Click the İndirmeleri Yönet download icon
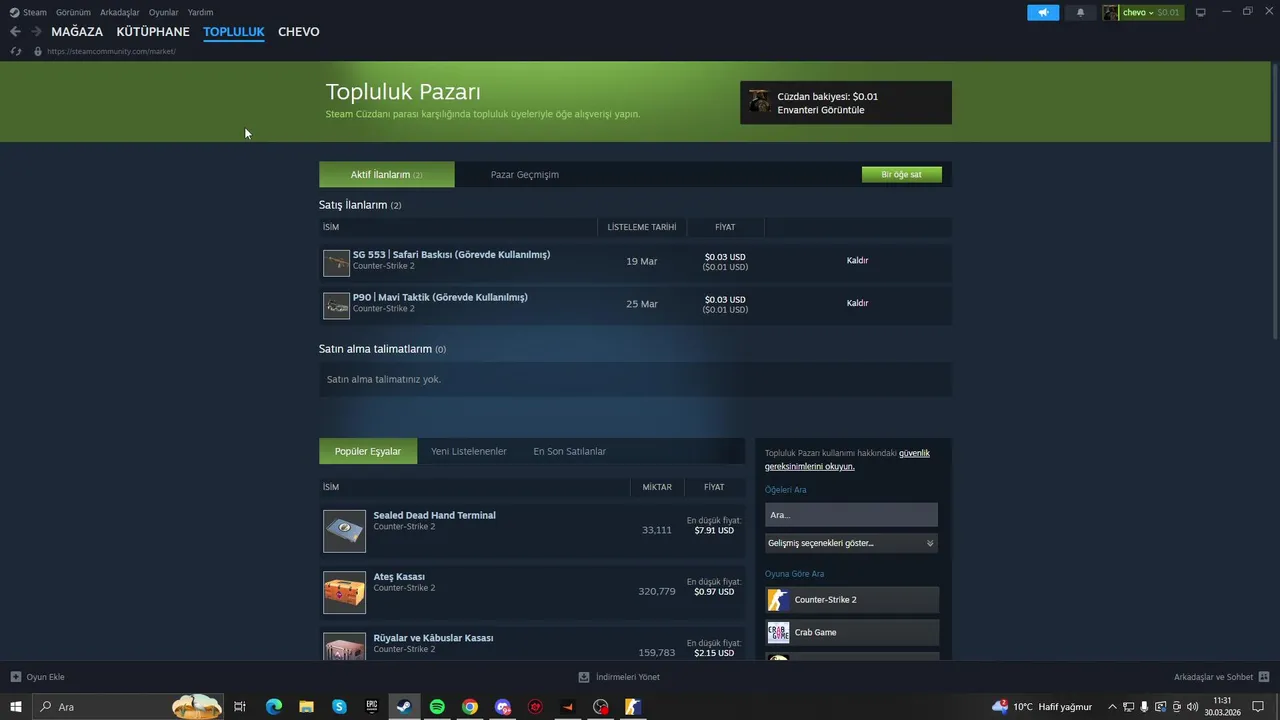 point(584,677)
